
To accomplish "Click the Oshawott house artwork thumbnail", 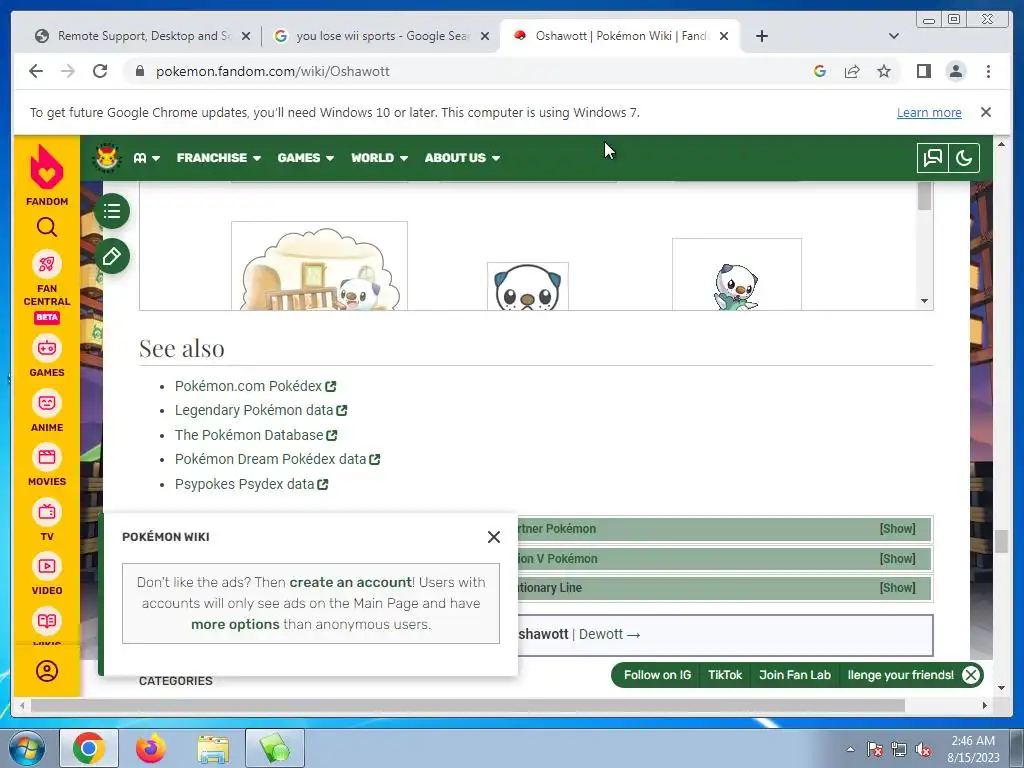I will 319,266.
